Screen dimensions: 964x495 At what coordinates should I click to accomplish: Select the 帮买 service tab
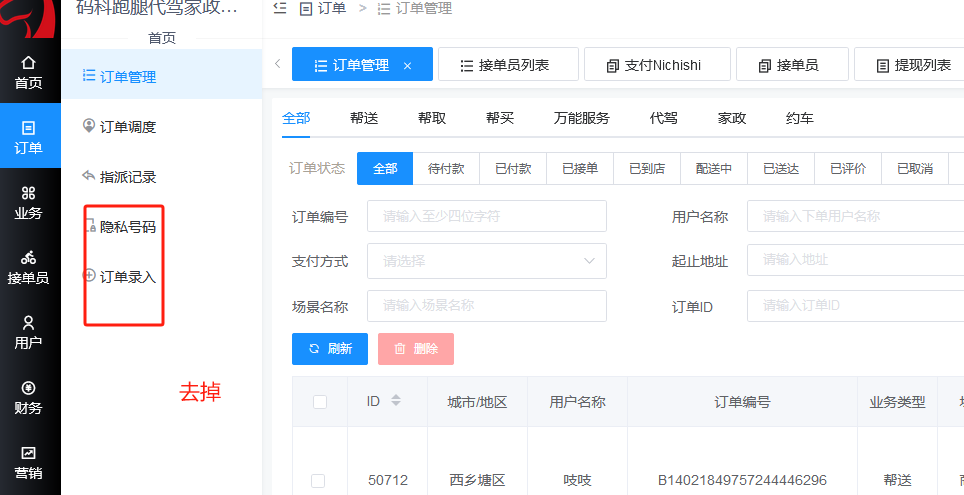[500, 118]
